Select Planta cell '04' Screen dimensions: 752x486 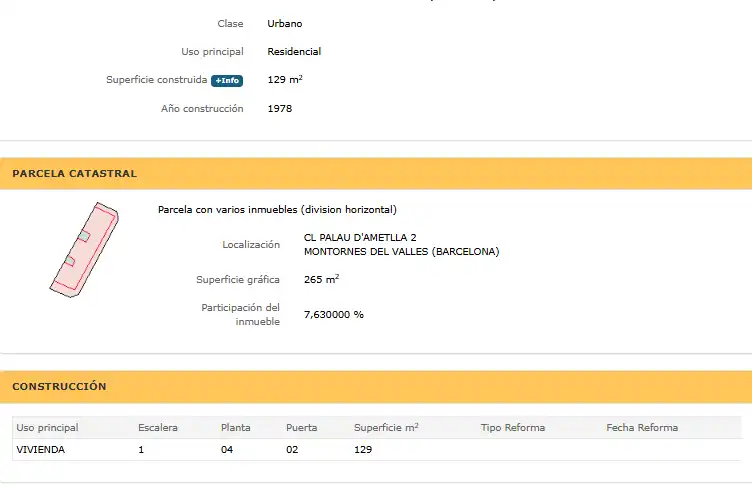(227, 450)
